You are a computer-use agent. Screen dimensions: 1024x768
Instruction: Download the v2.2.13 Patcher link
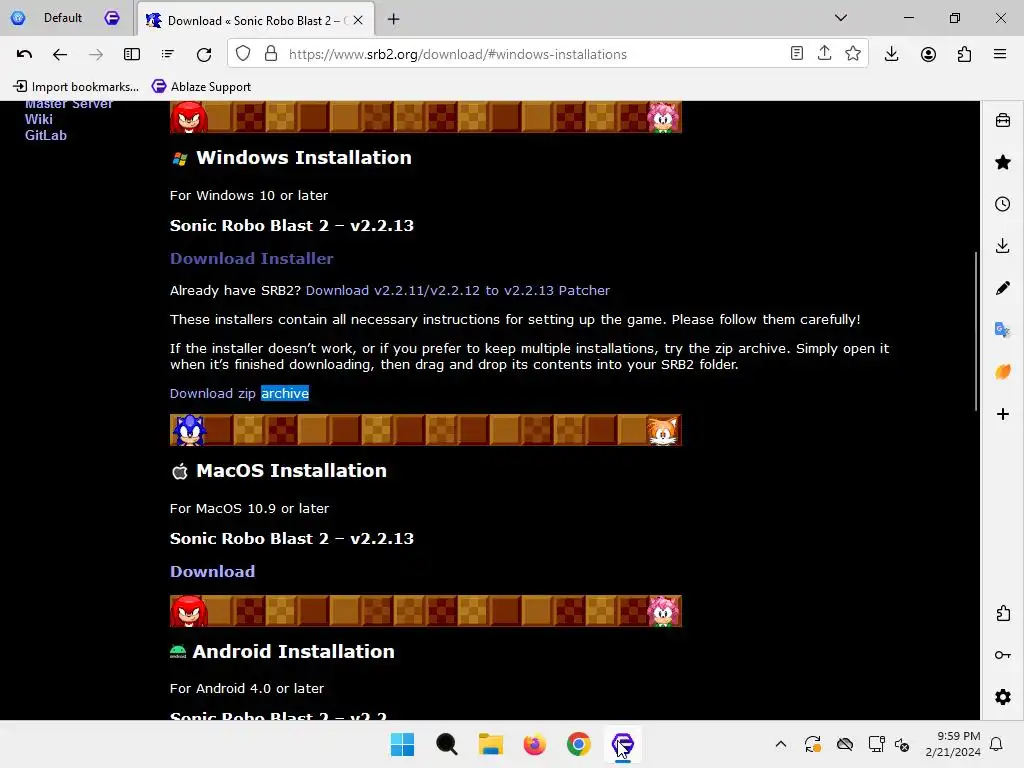click(x=457, y=290)
